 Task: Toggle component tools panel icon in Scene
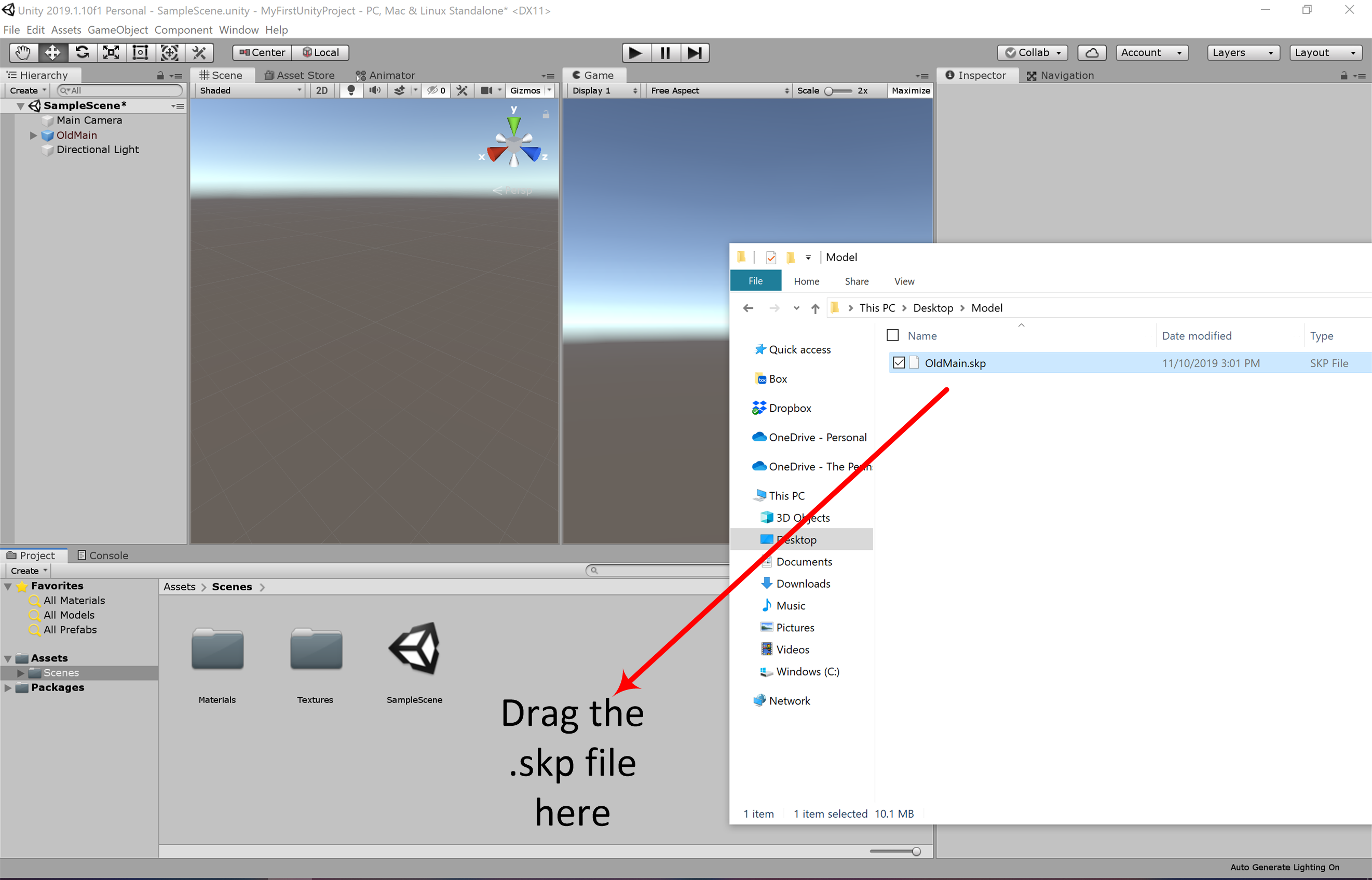pyautogui.click(x=462, y=90)
